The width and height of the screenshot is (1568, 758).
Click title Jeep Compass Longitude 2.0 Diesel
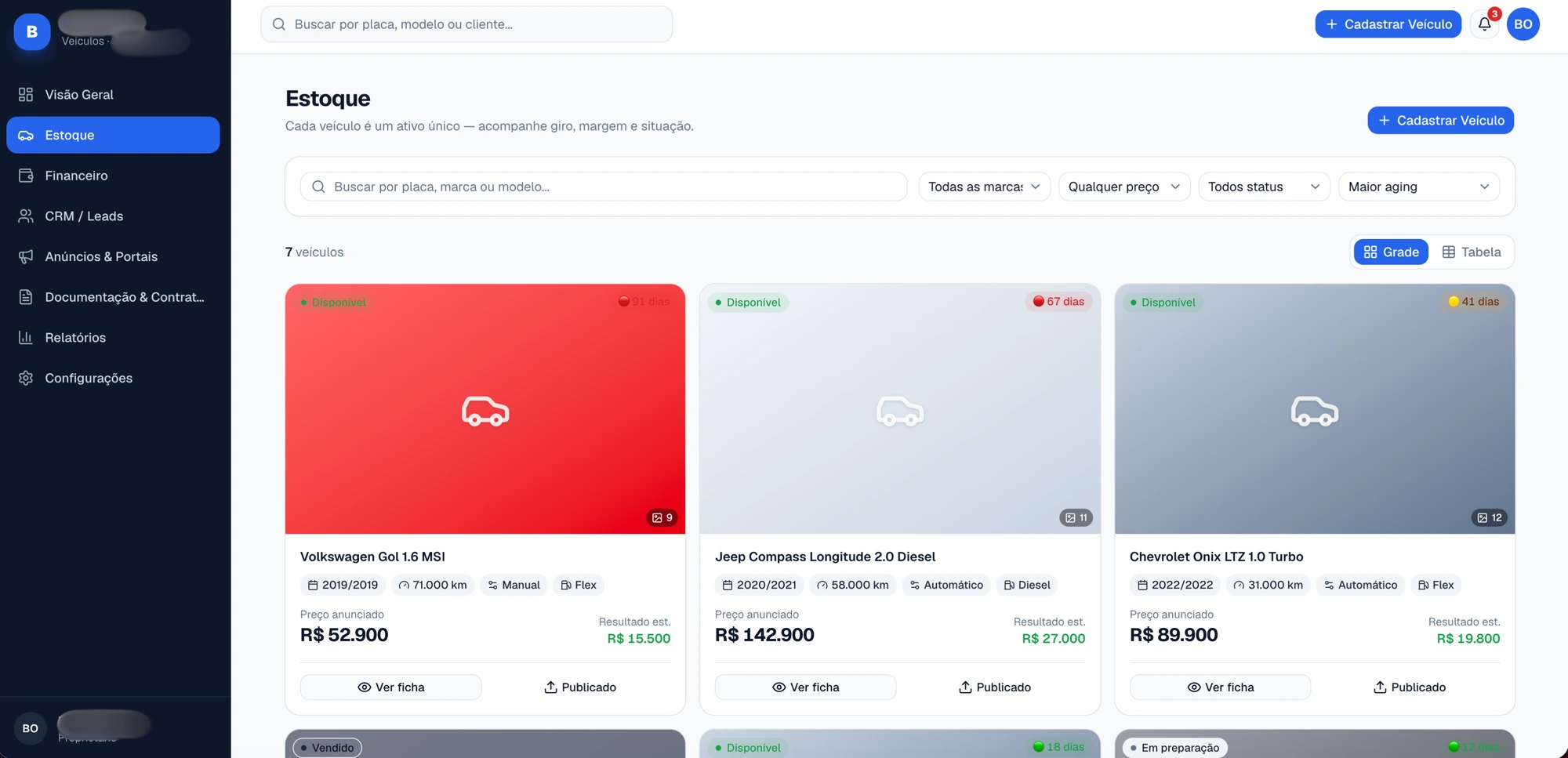pyautogui.click(x=825, y=557)
